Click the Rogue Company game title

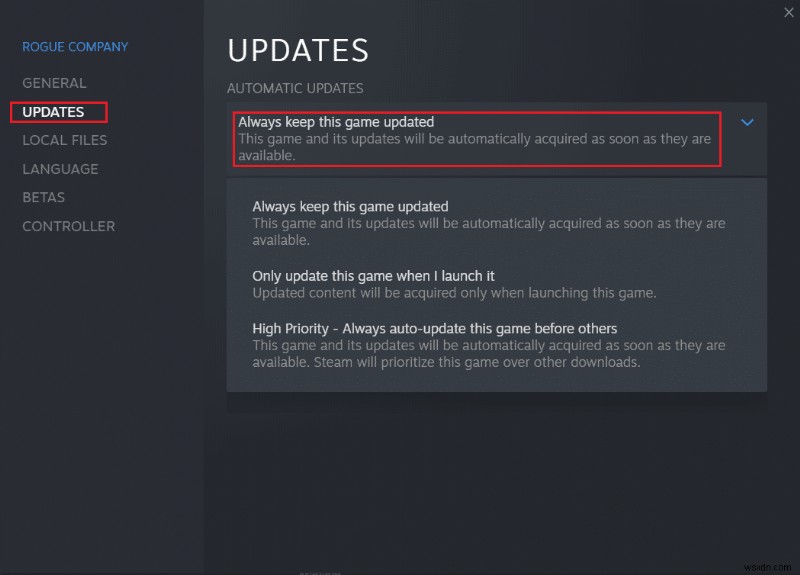75,47
